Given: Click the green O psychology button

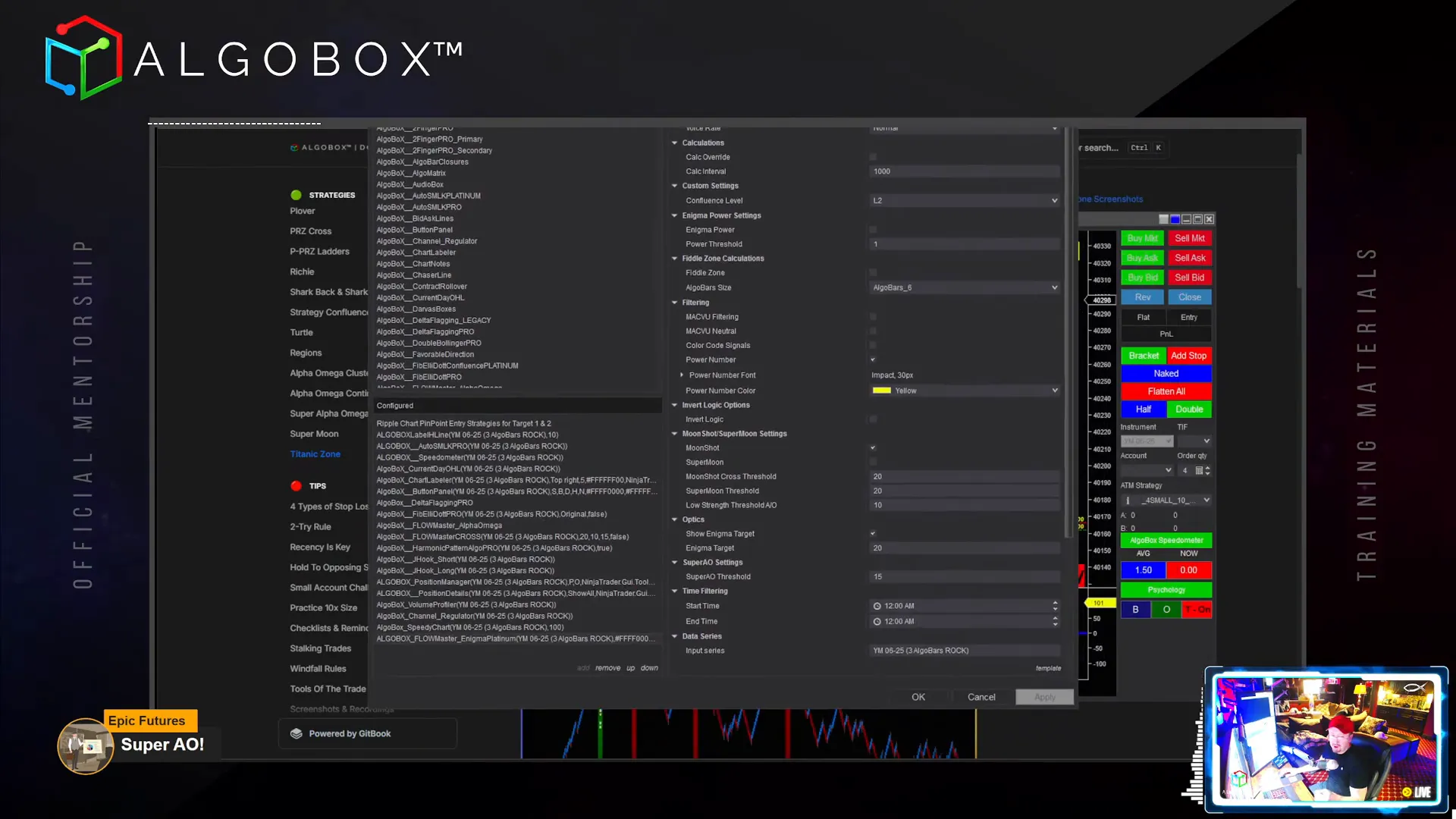Looking at the screenshot, I should pyautogui.click(x=1166, y=610).
